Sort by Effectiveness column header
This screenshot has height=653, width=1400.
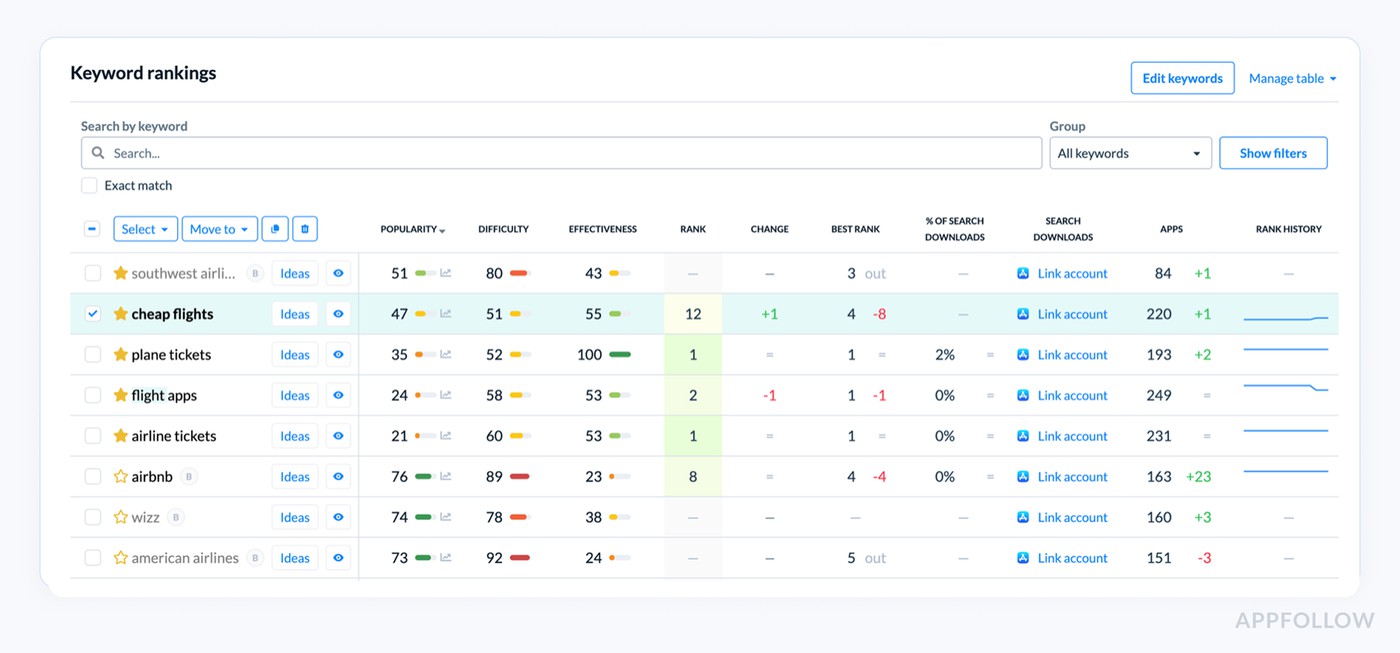pyautogui.click(x=602, y=229)
